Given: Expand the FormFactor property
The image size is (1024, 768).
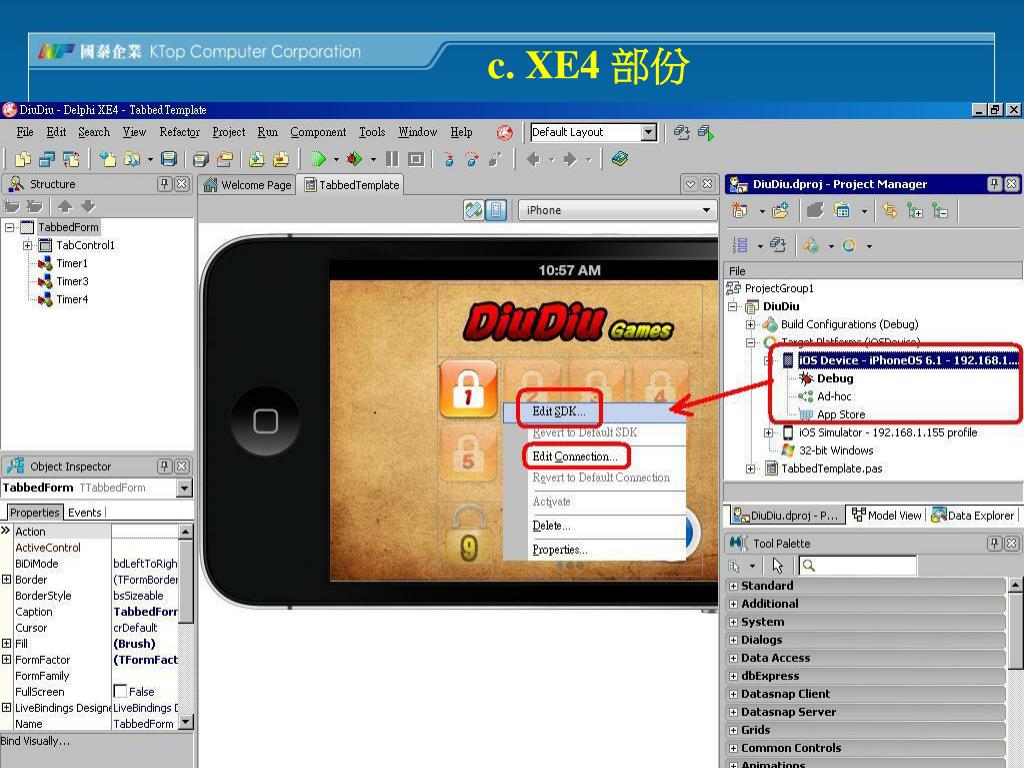Looking at the screenshot, I should [7, 660].
